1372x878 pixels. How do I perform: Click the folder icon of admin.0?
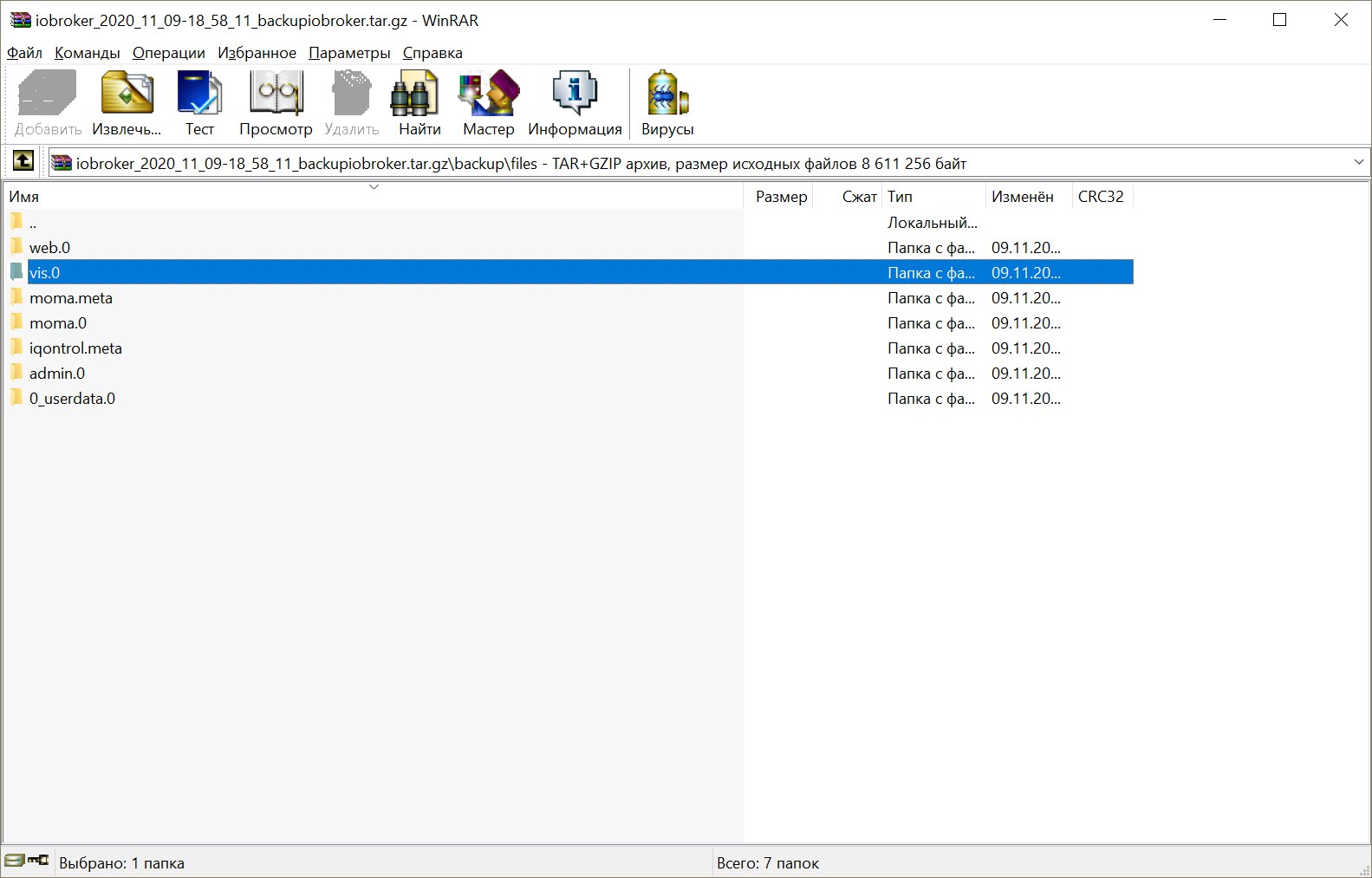16,373
